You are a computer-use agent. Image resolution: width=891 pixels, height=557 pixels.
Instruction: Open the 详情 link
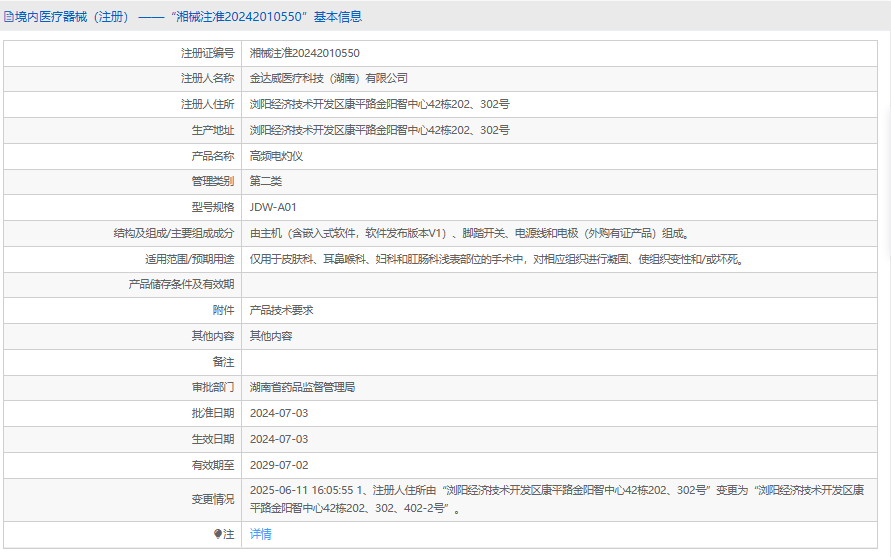(x=260, y=534)
